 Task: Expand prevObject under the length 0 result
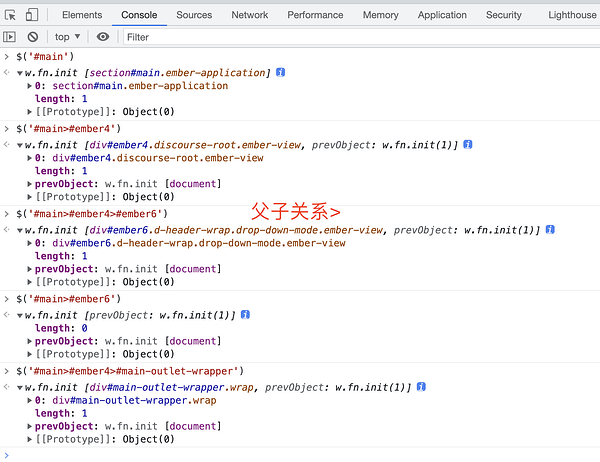(x=29, y=341)
